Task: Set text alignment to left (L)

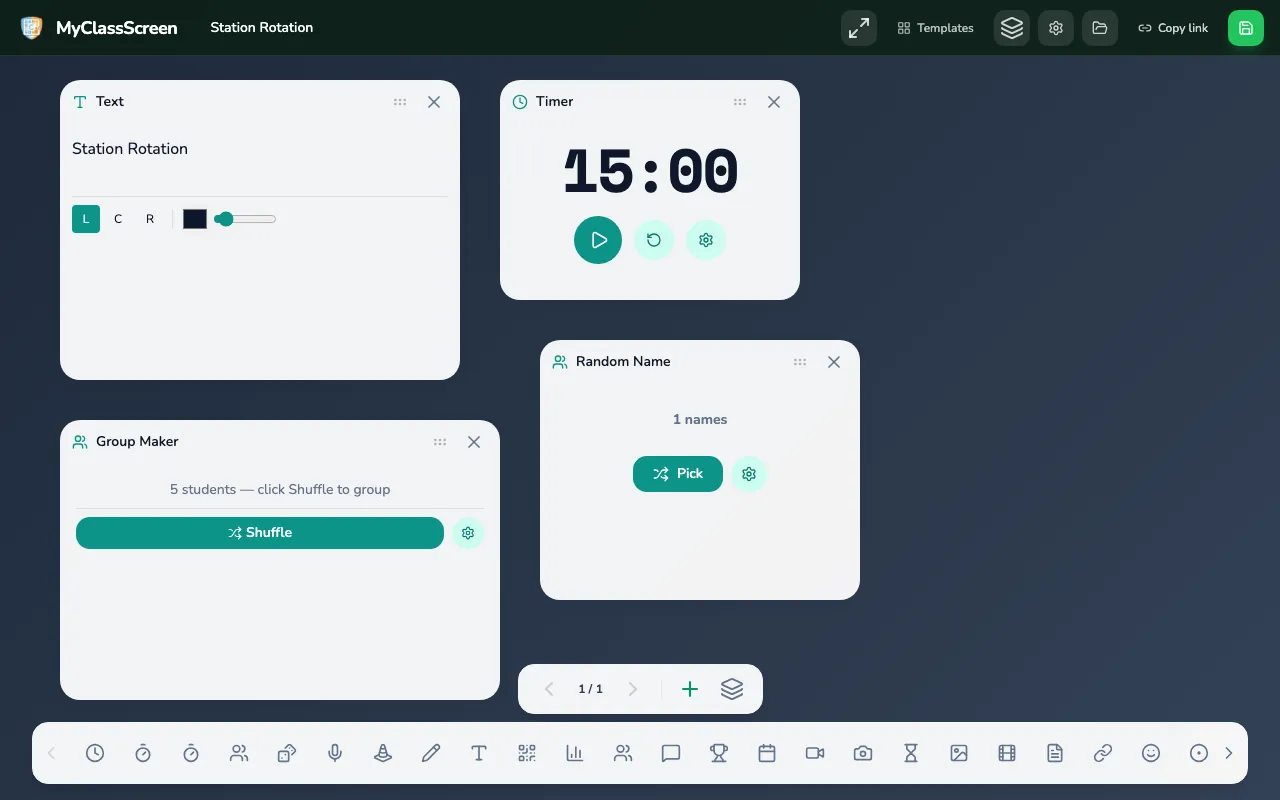Action: [x=86, y=219]
